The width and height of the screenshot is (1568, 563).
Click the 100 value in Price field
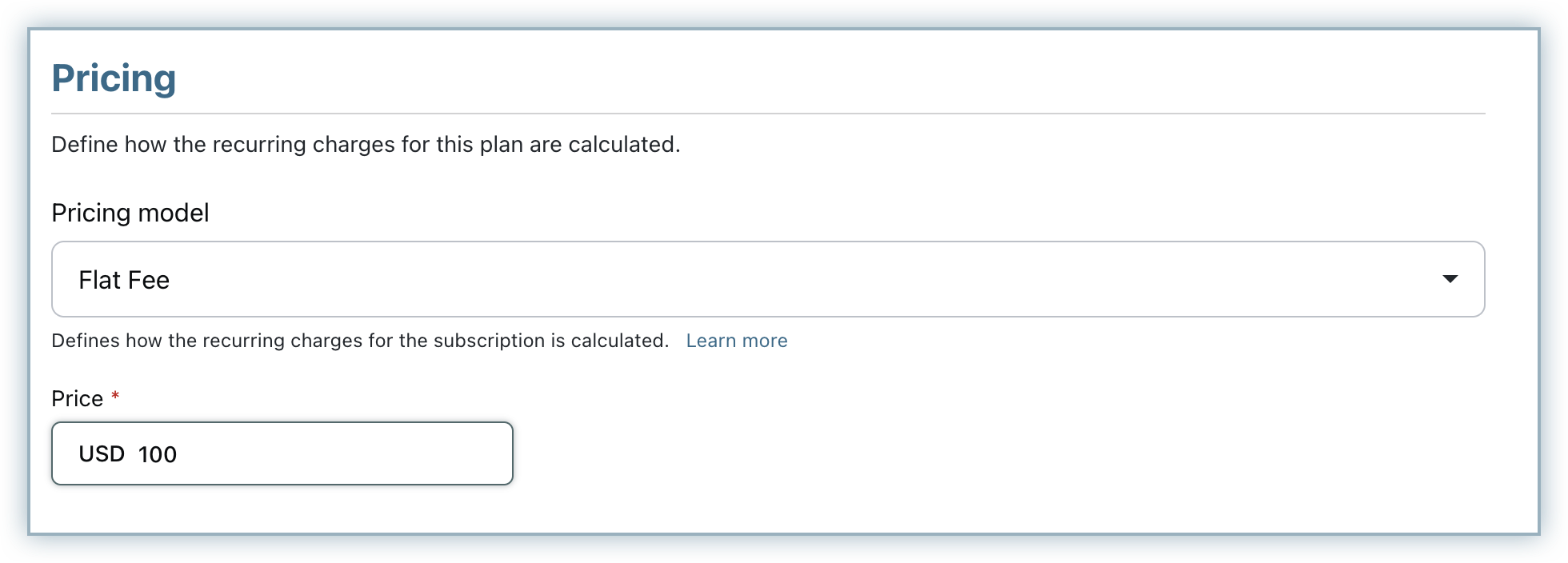click(x=158, y=454)
